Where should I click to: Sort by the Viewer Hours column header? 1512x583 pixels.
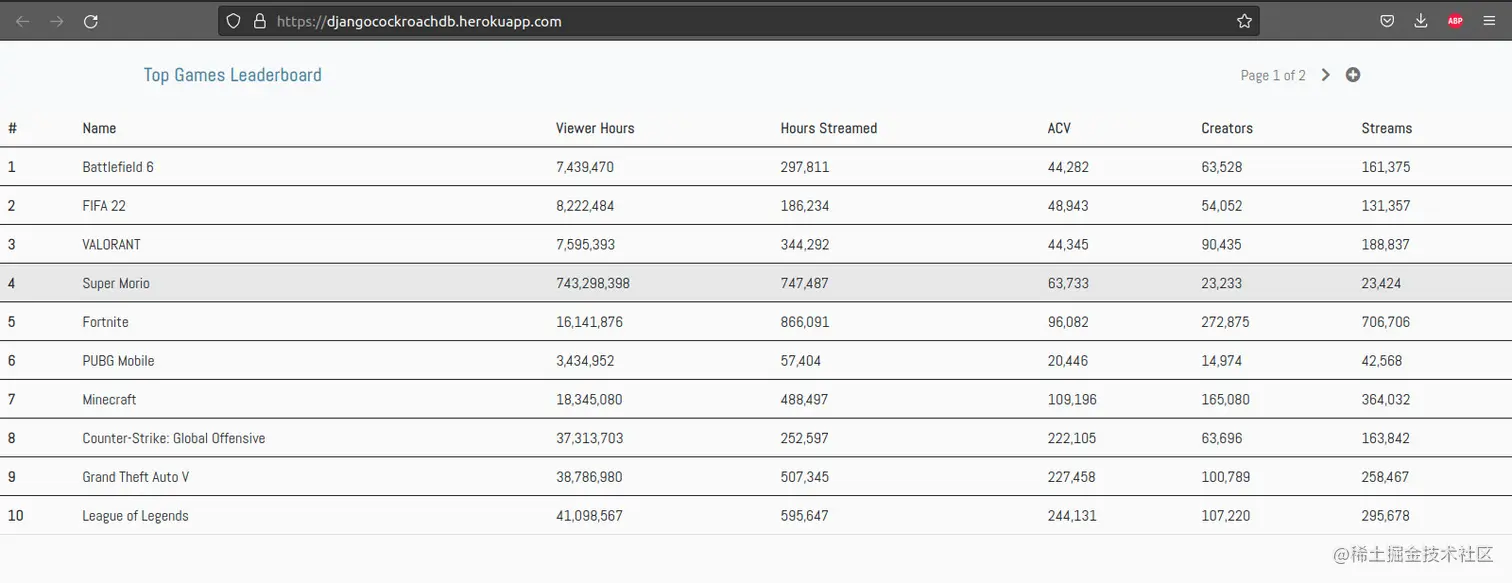point(595,128)
